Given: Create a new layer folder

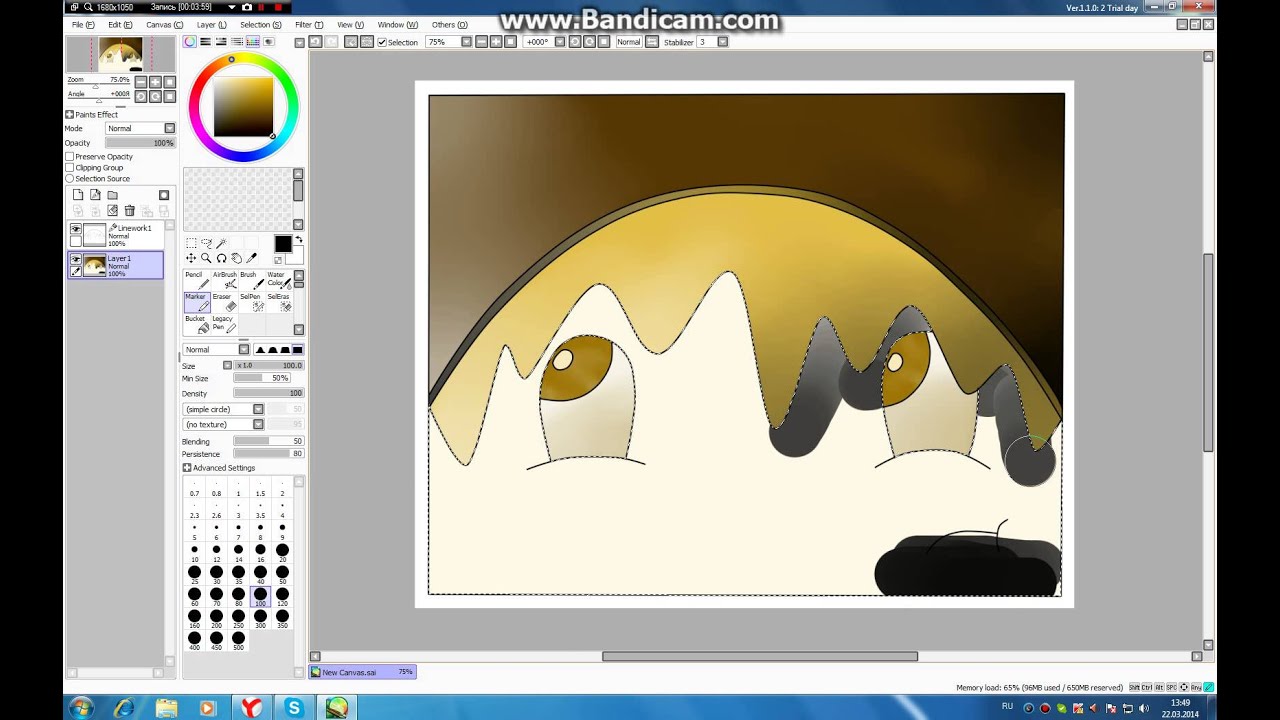Looking at the screenshot, I should (x=112, y=195).
